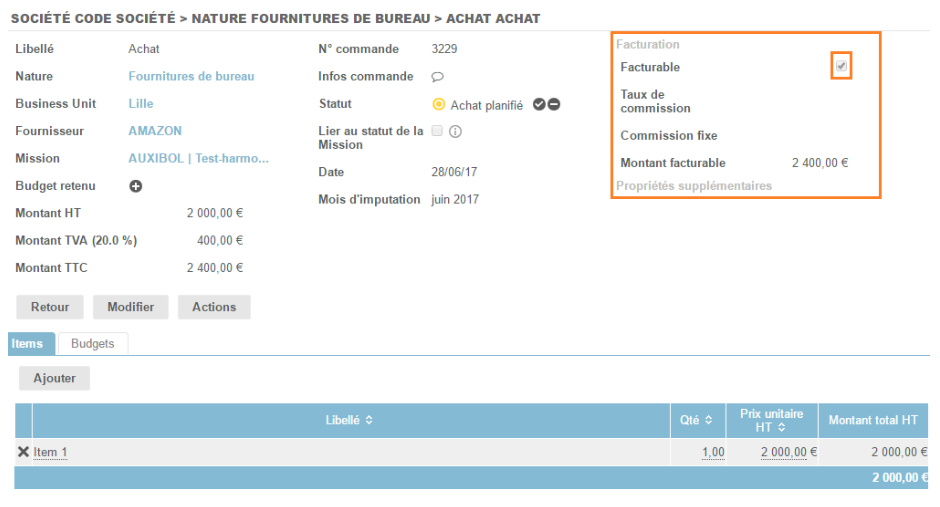Sort items by Libellé column arrows
Viewport: 940px width, 507px height.
(369, 421)
